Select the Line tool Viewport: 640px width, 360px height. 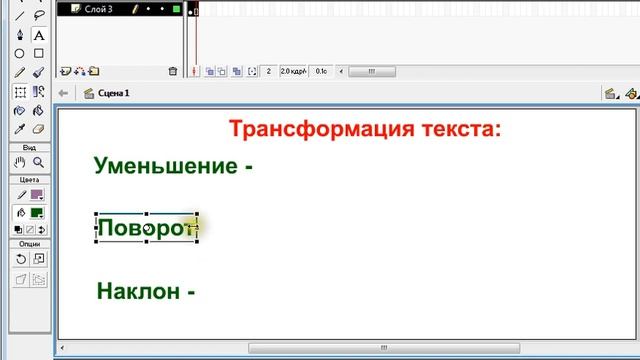[x=19, y=16]
